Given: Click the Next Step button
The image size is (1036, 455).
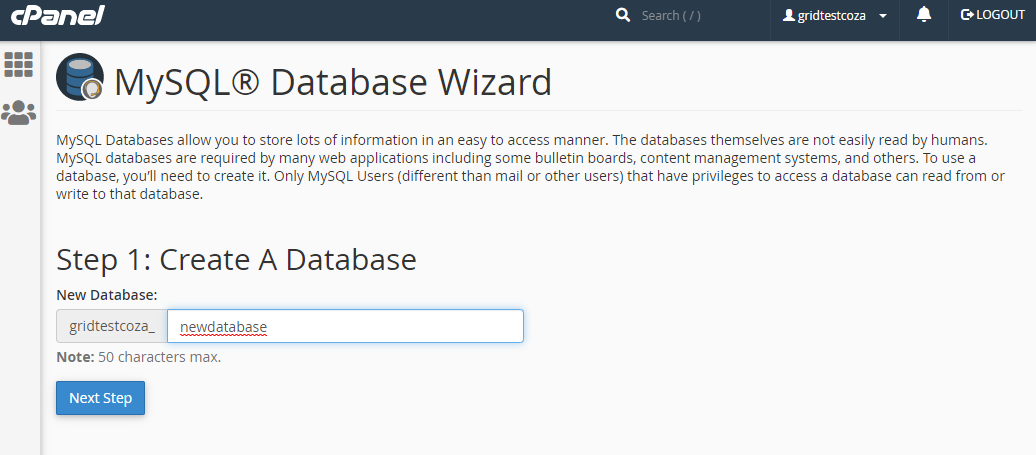Looking at the screenshot, I should 100,398.
